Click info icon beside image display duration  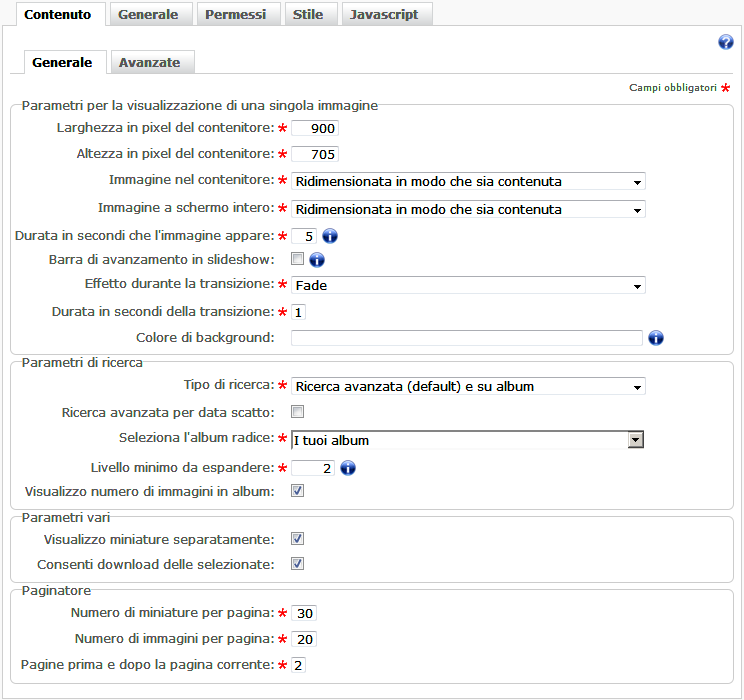click(330, 237)
